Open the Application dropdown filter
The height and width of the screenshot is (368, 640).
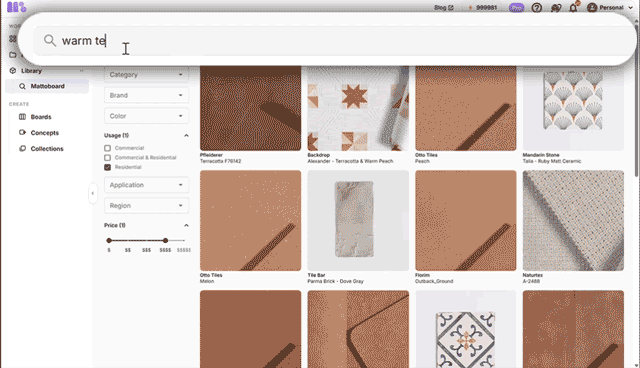click(x=147, y=185)
